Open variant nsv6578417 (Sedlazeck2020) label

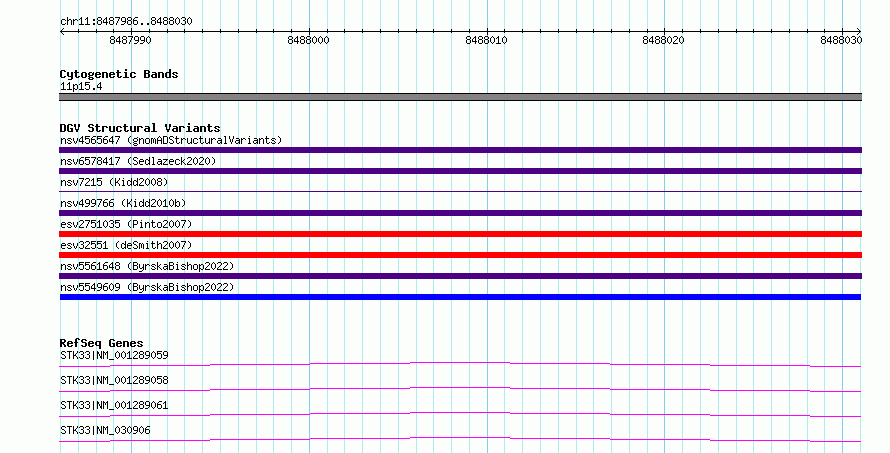click(138, 161)
